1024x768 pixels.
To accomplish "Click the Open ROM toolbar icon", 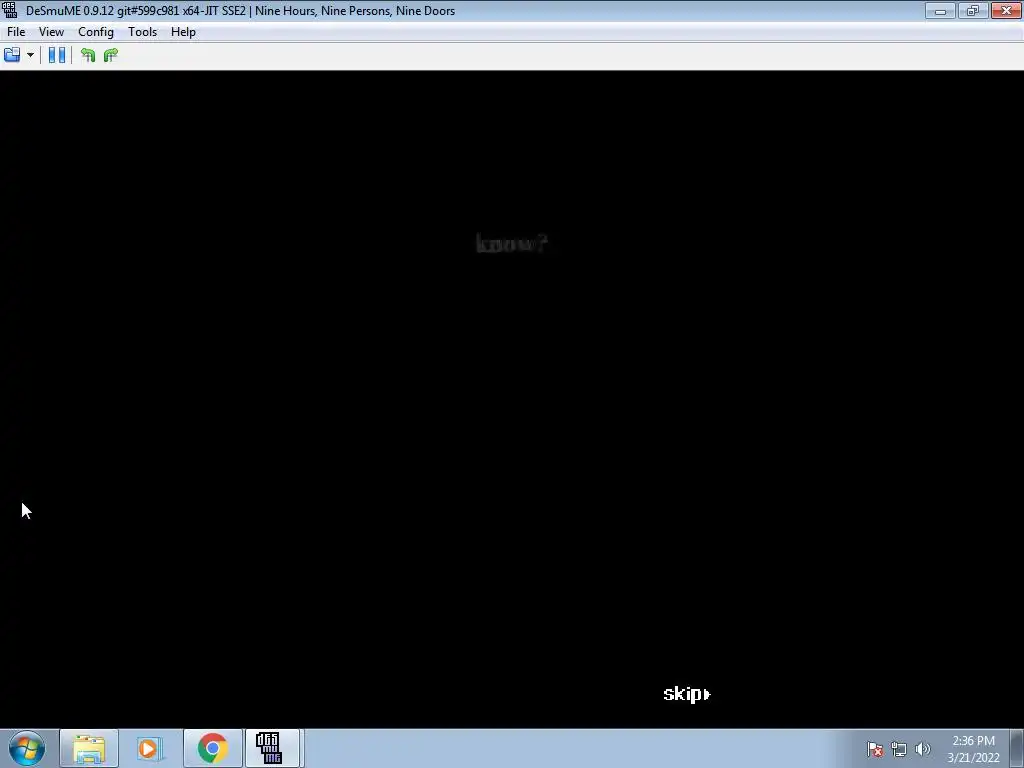I will tap(12, 56).
